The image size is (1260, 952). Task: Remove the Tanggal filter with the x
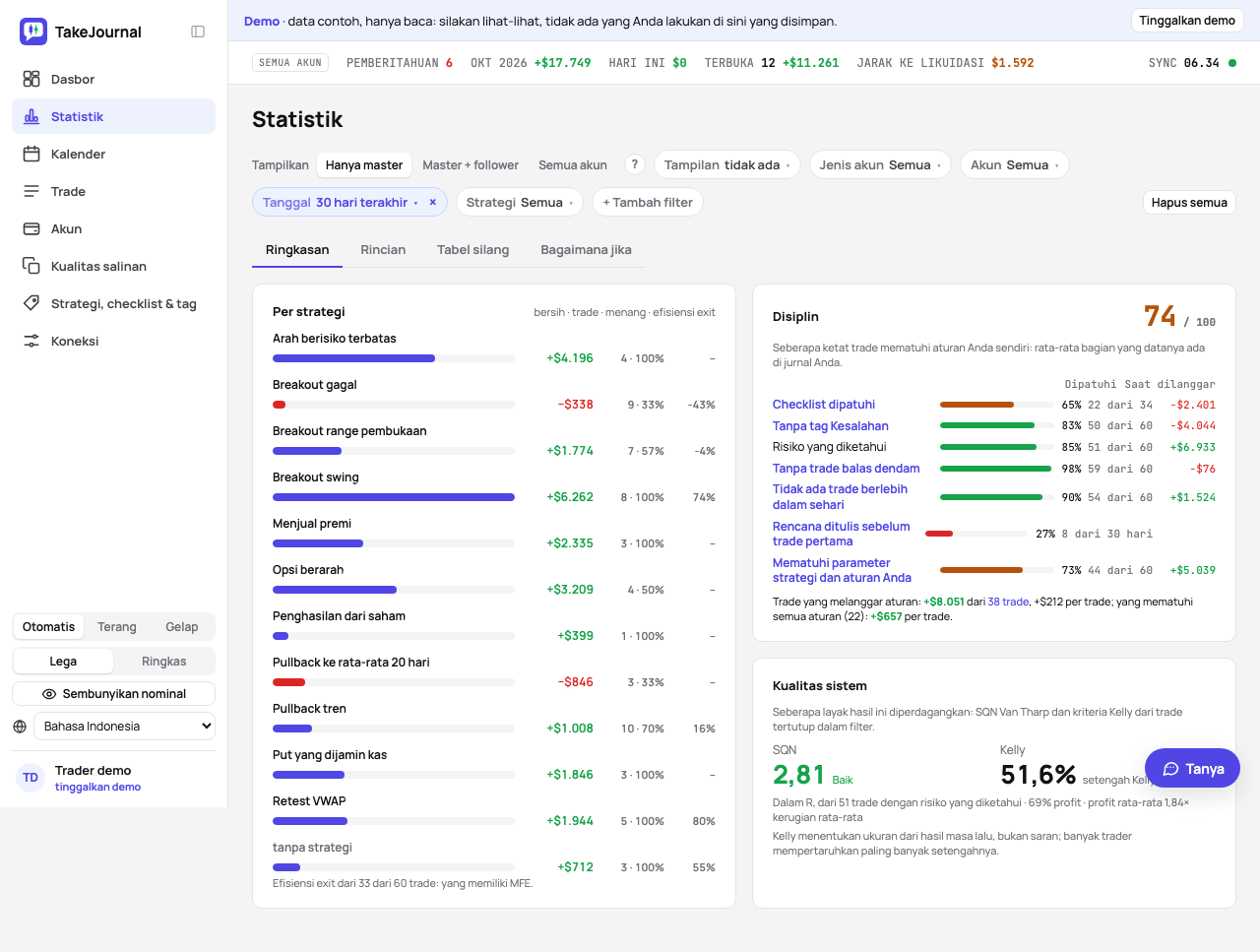pos(432,202)
